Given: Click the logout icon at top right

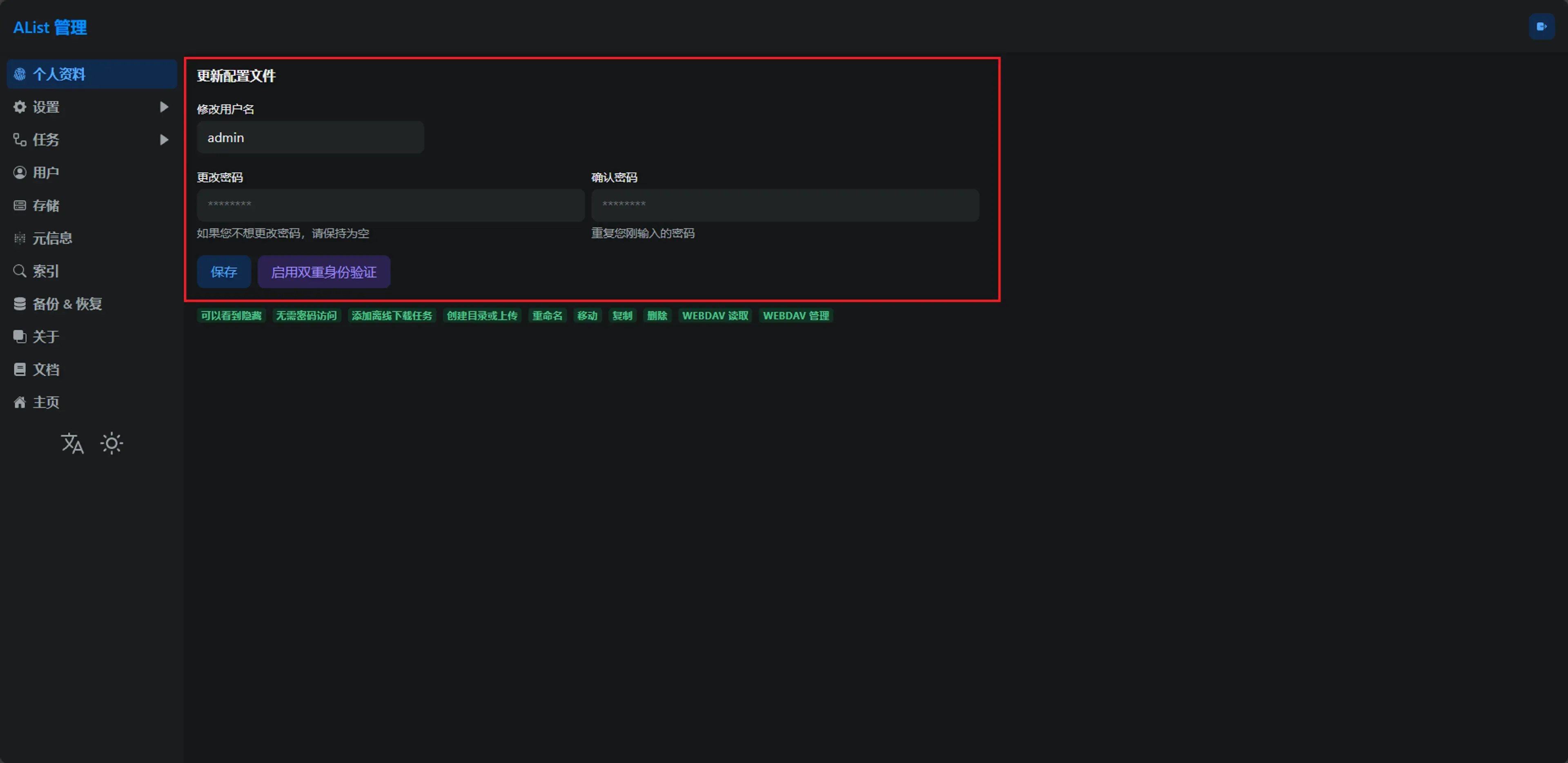Looking at the screenshot, I should 1541,27.
